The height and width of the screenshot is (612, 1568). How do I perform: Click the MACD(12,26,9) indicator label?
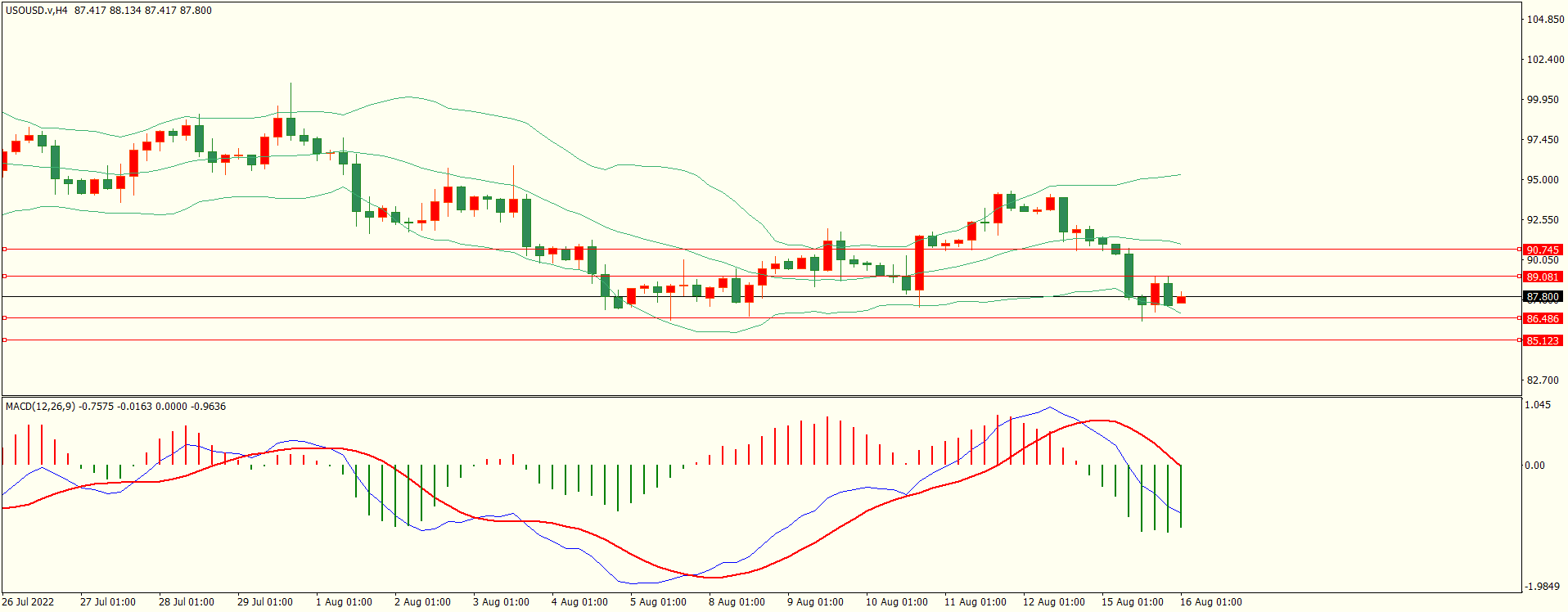40,407
